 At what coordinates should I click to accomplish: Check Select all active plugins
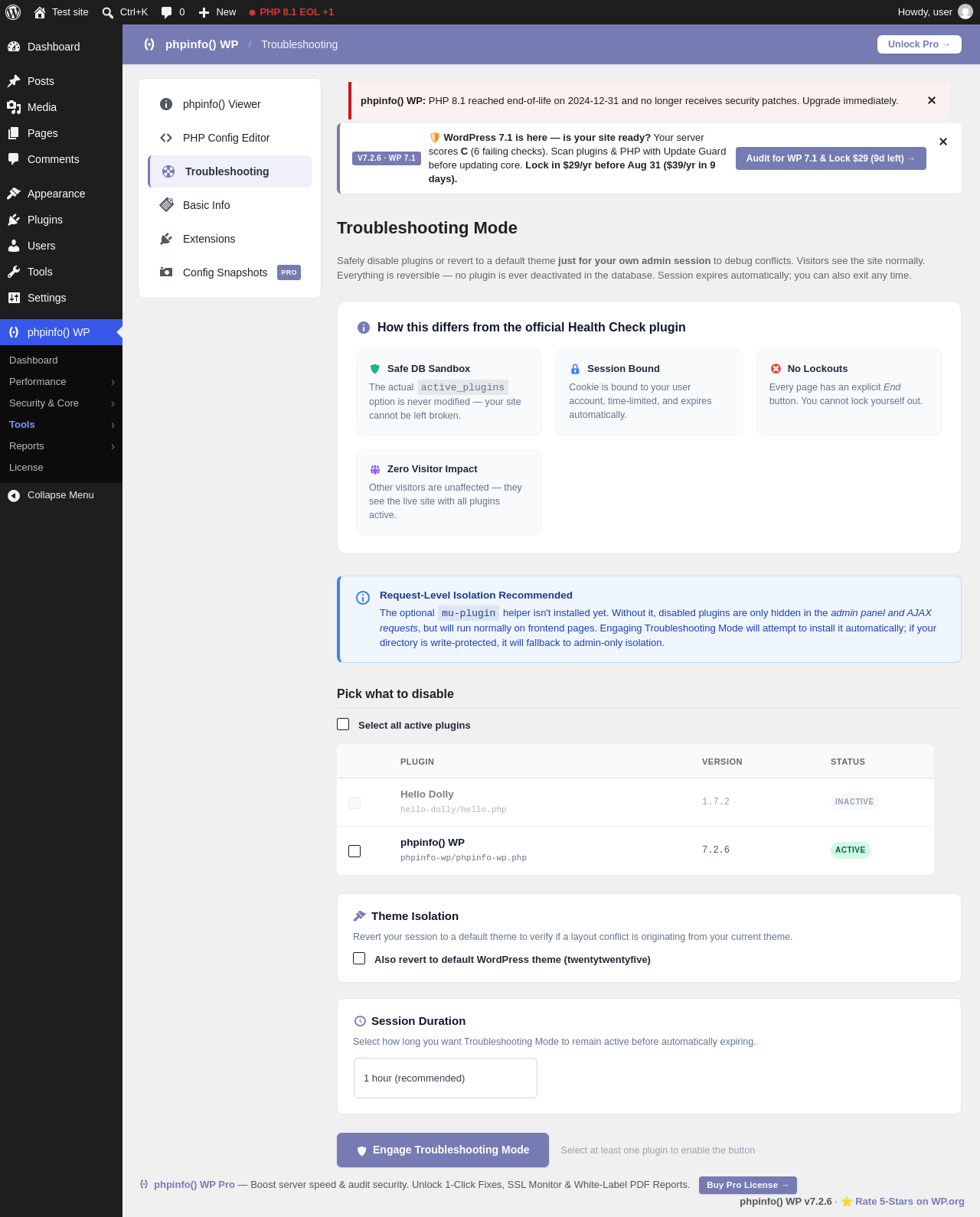tap(343, 724)
